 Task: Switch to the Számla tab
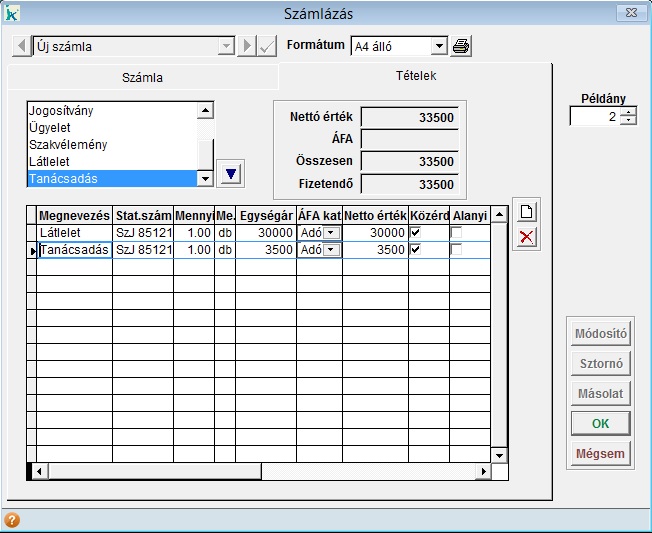click(x=142, y=77)
